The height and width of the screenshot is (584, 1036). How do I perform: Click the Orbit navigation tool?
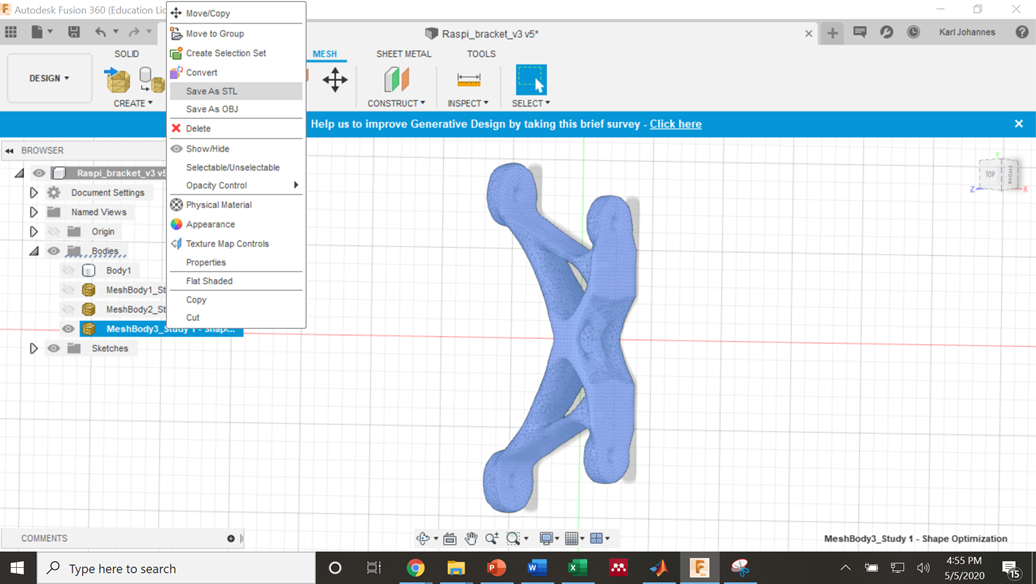pos(423,538)
